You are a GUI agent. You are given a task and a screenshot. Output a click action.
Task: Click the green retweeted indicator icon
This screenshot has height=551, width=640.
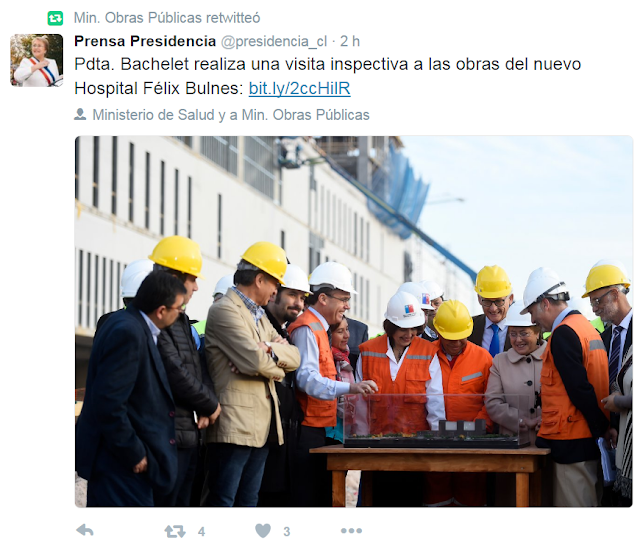point(55,18)
